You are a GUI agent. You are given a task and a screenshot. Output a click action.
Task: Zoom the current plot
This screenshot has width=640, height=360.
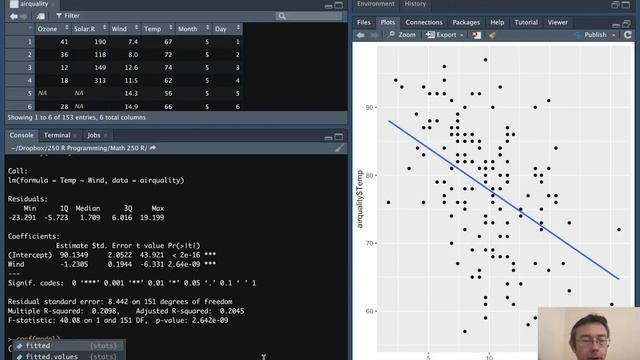tap(402, 35)
